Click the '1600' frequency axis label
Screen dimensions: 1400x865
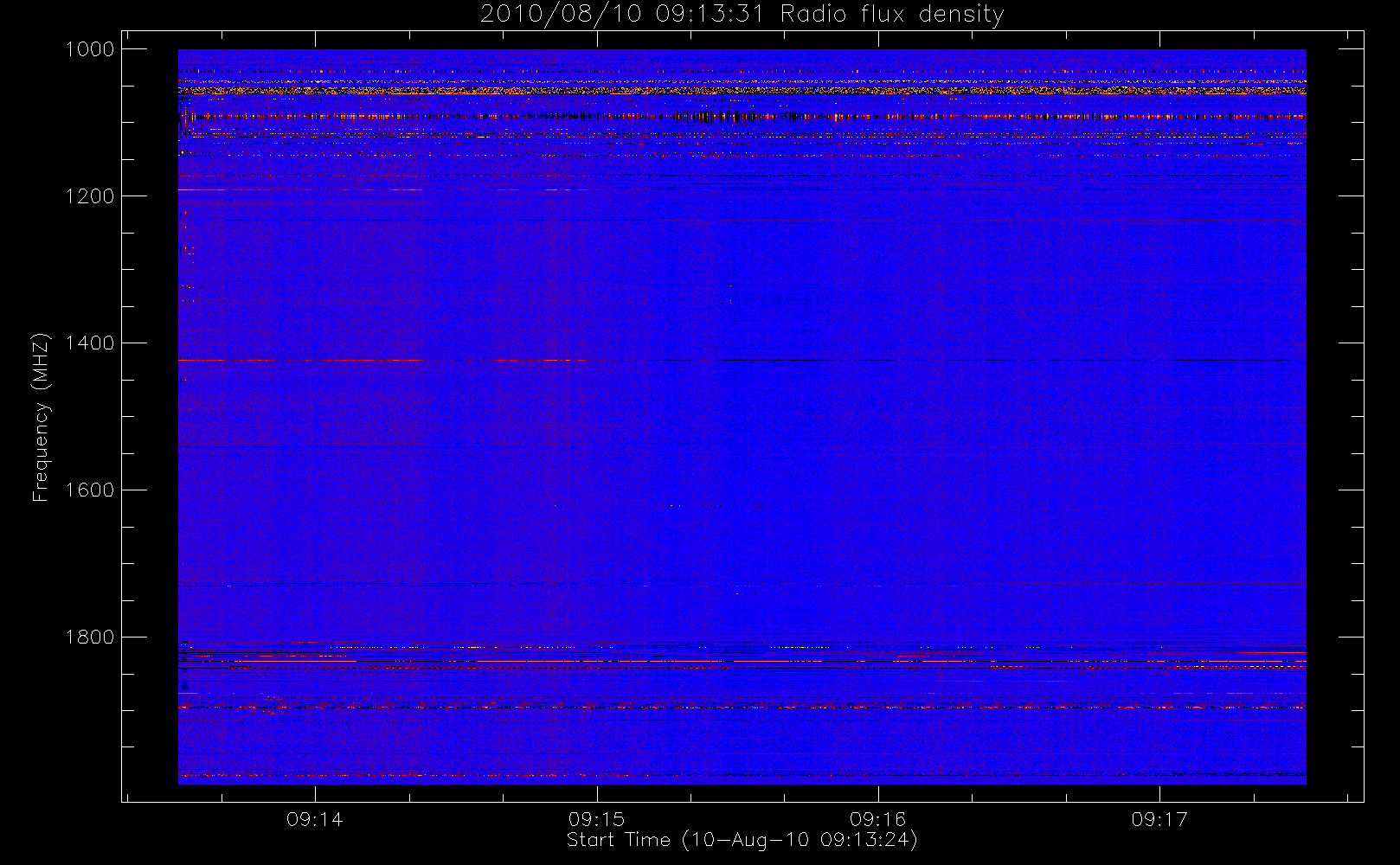pos(90,490)
